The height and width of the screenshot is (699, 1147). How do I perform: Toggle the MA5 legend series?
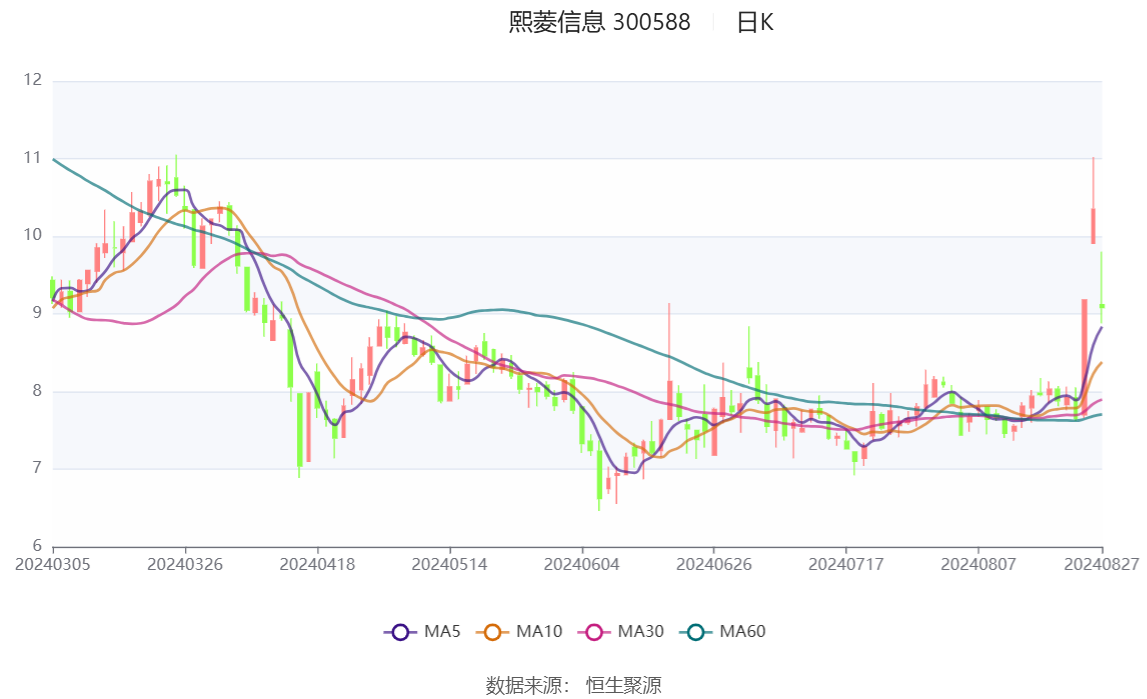pos(422,632)
